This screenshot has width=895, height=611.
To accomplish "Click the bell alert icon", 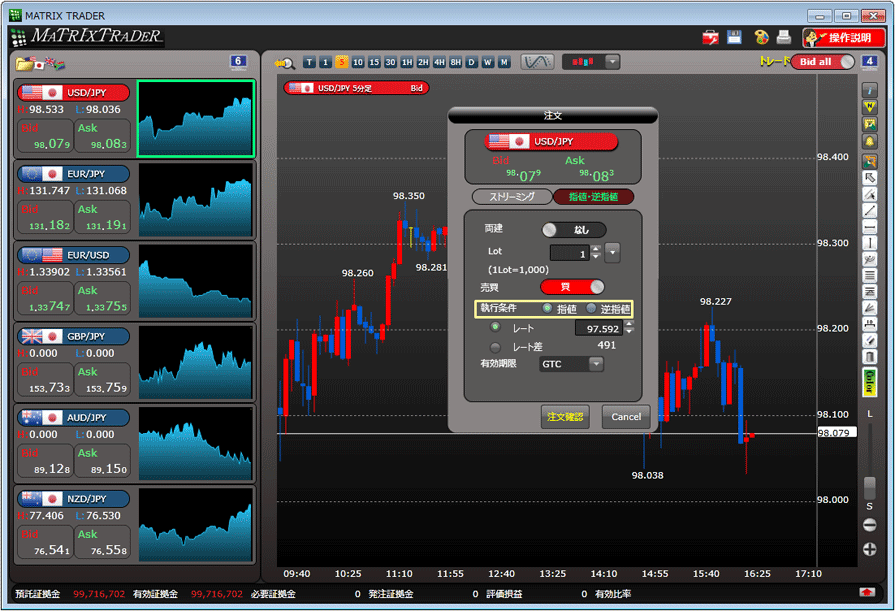I will [869, 141].
